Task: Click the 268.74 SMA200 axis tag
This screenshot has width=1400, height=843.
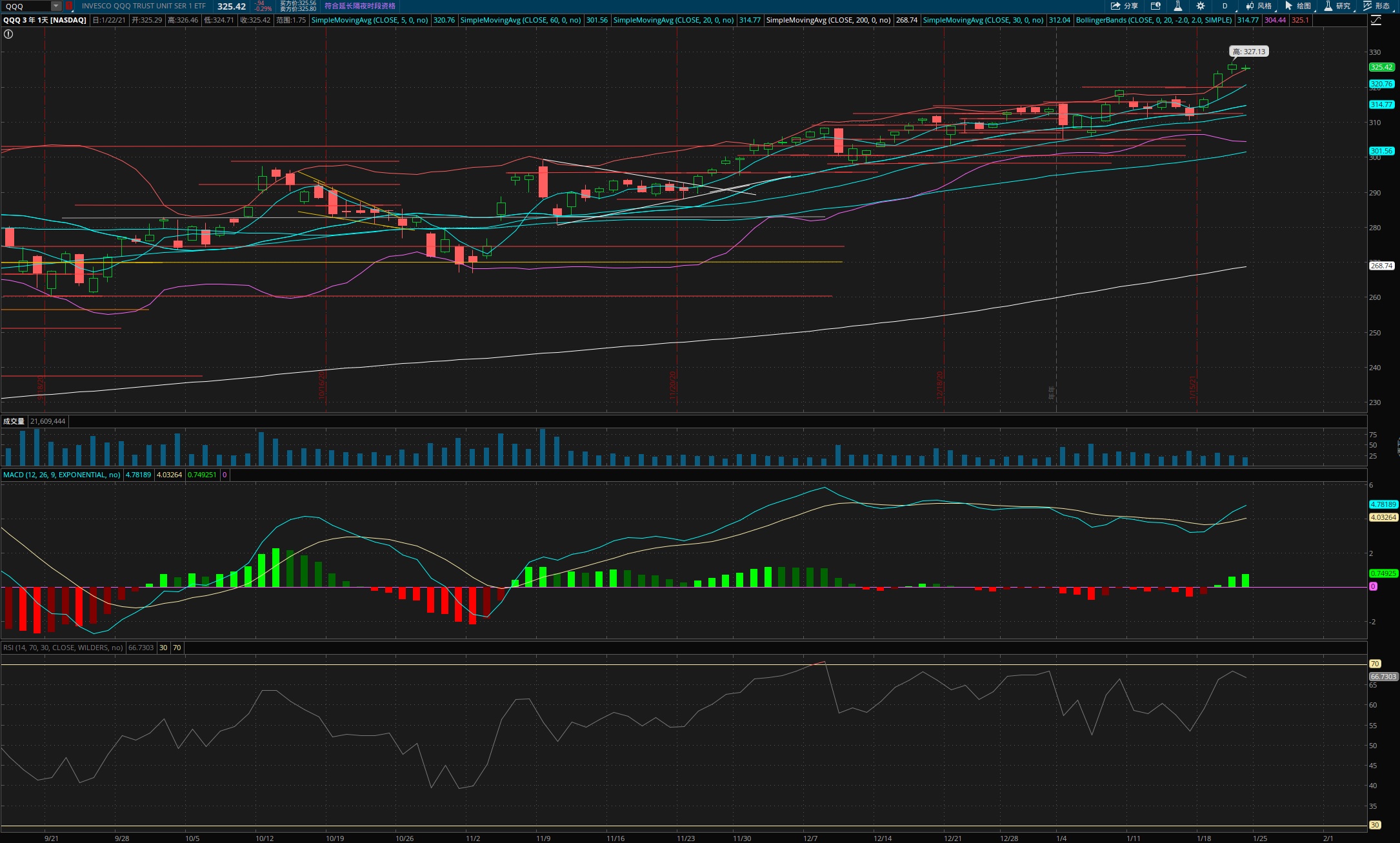Action: click(1381, 266)
